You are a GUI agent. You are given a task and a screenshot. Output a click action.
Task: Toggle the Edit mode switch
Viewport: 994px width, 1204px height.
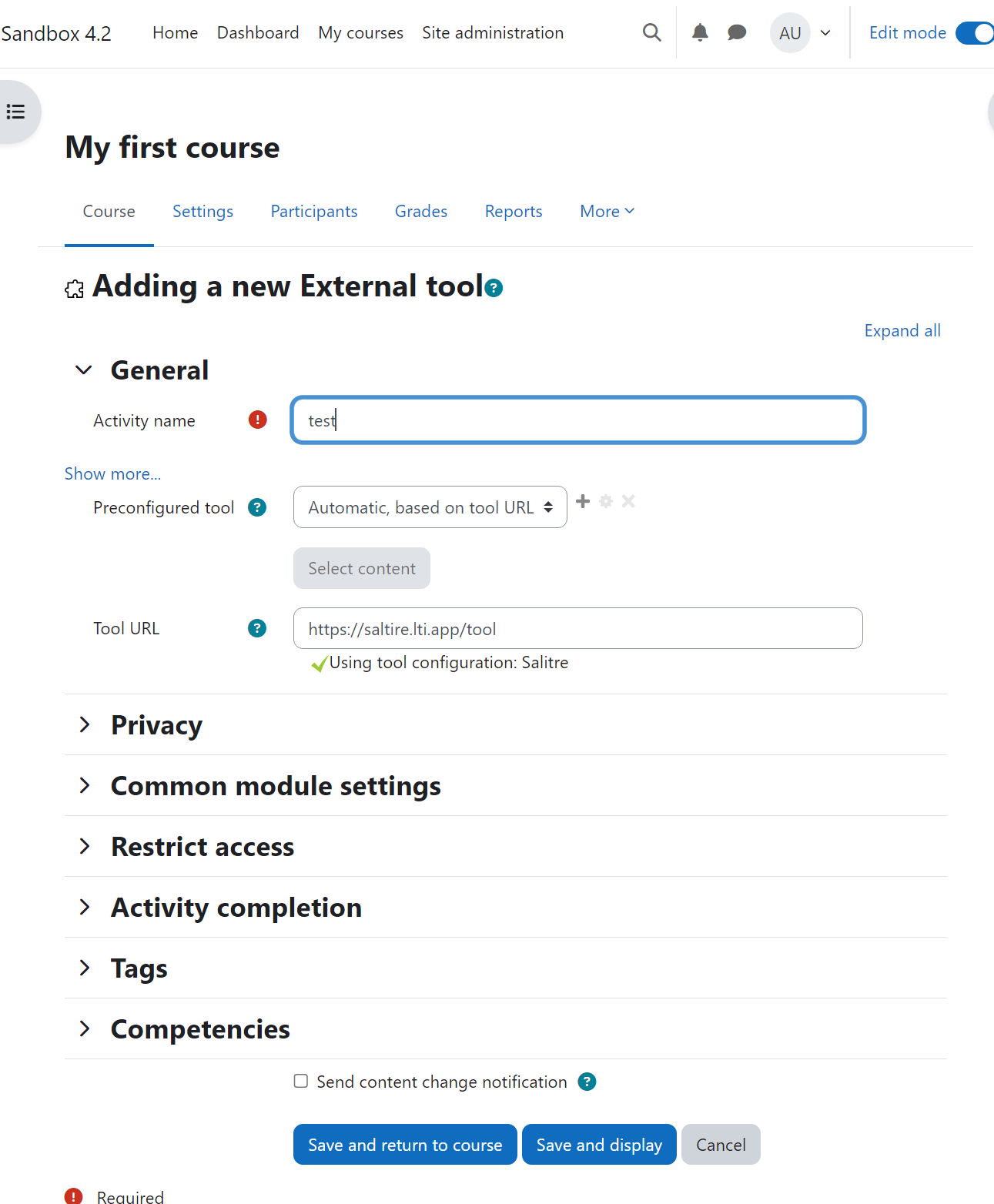click(x=975, y=33)
